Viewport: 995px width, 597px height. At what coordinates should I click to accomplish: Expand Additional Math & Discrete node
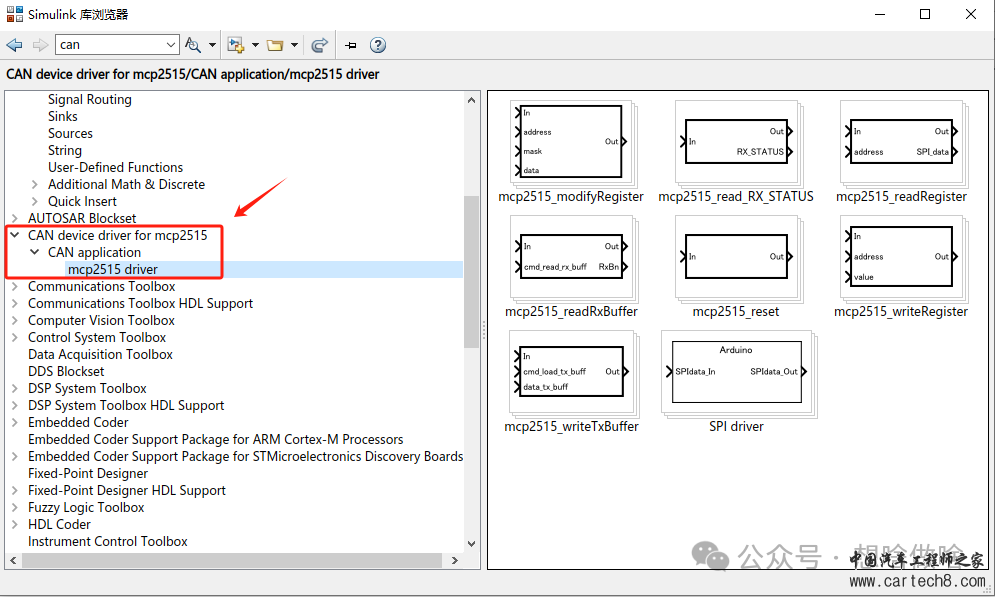(x=35, y=185)
